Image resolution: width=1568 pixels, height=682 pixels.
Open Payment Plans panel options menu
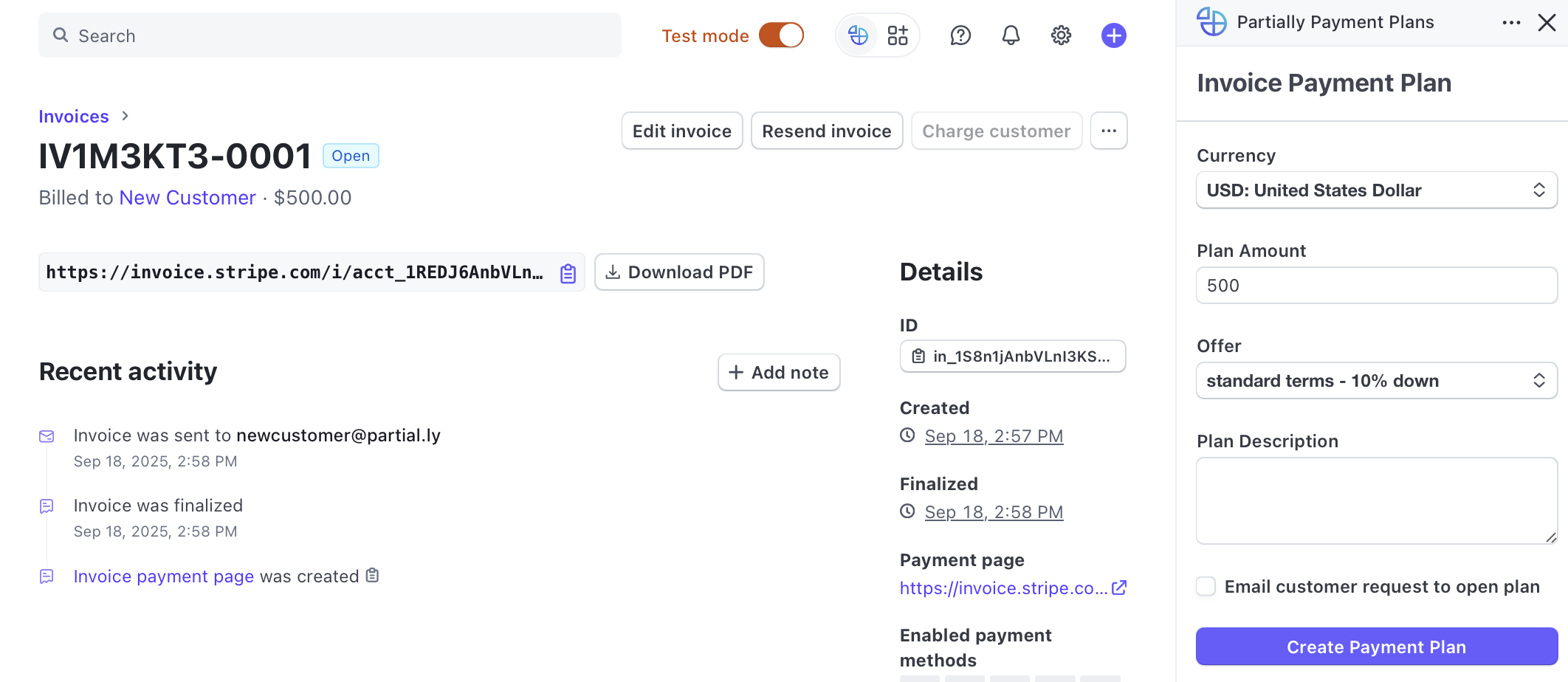1511,23
